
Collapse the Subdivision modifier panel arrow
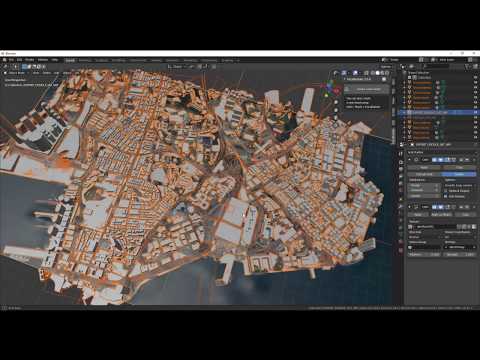pos(410,160)
